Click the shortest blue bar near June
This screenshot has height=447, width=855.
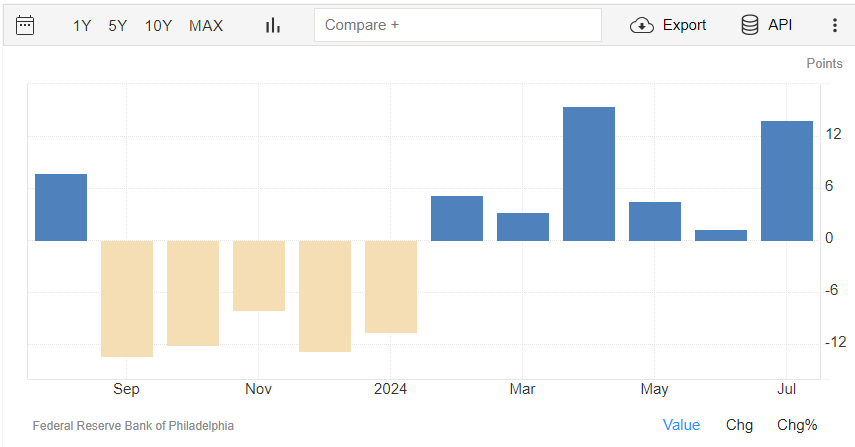click(721, 235)
